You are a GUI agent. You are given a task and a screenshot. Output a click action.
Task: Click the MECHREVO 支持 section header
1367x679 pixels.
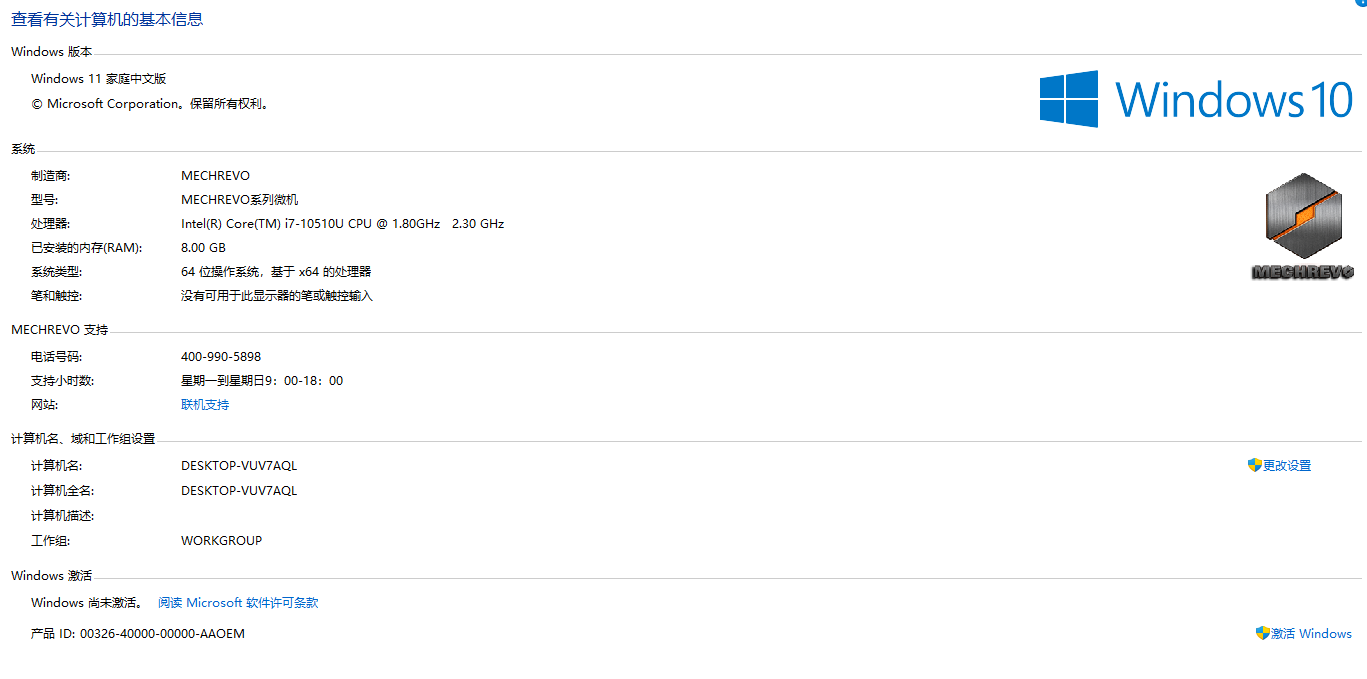tap(59, 330)
